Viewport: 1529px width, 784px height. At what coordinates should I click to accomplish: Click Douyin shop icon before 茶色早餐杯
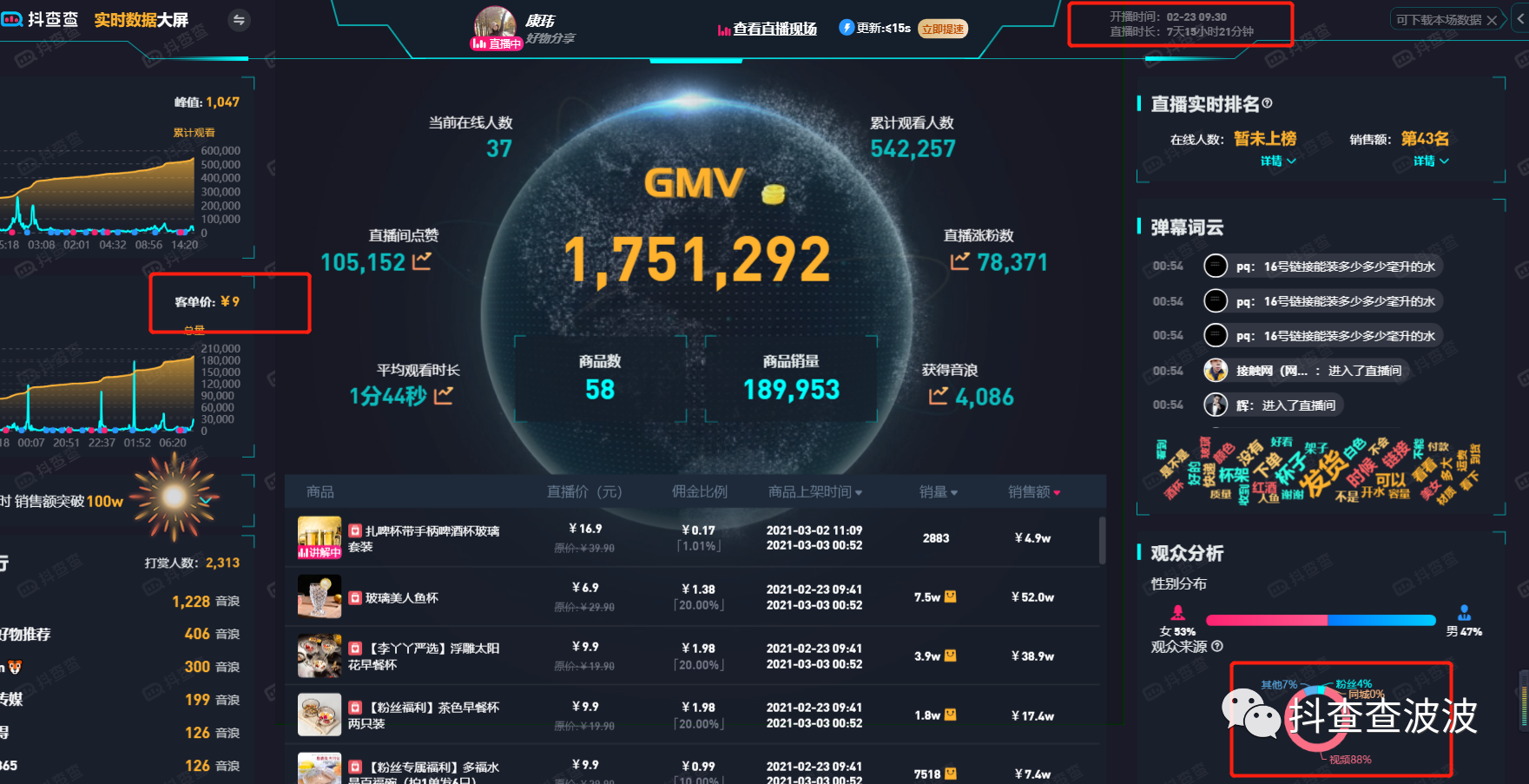click(x=355, y=708)
